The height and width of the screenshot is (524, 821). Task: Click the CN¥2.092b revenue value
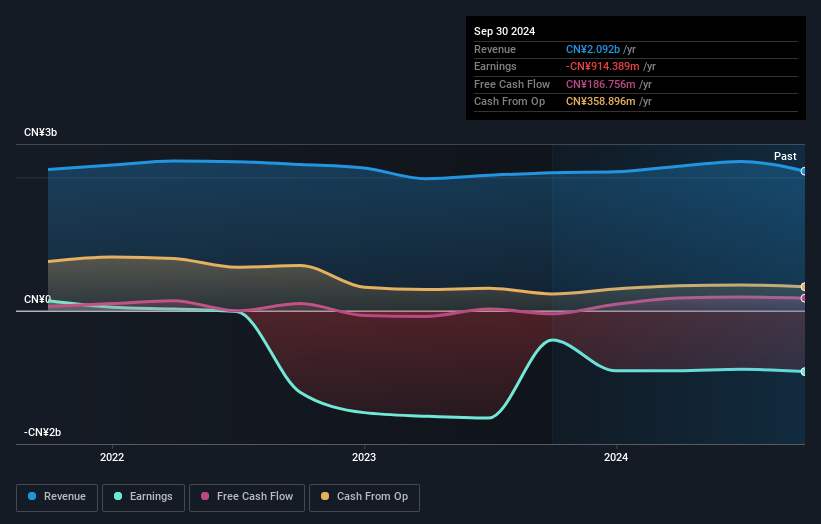(593, 49)
